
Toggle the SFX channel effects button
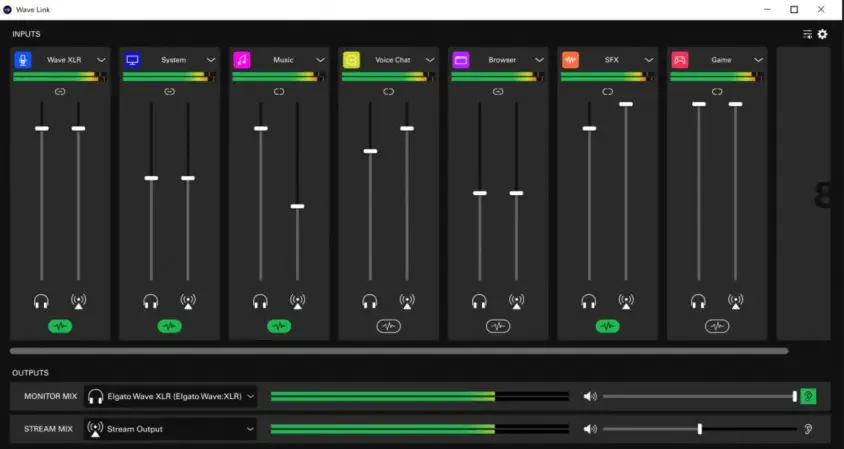tap(608, 326)
